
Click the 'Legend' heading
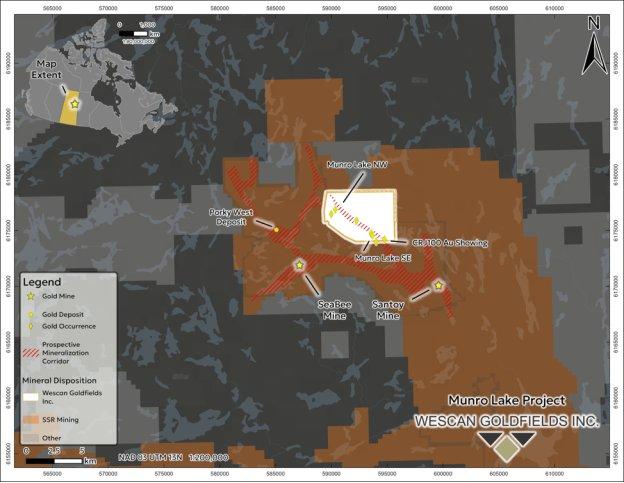pos(42,282)
